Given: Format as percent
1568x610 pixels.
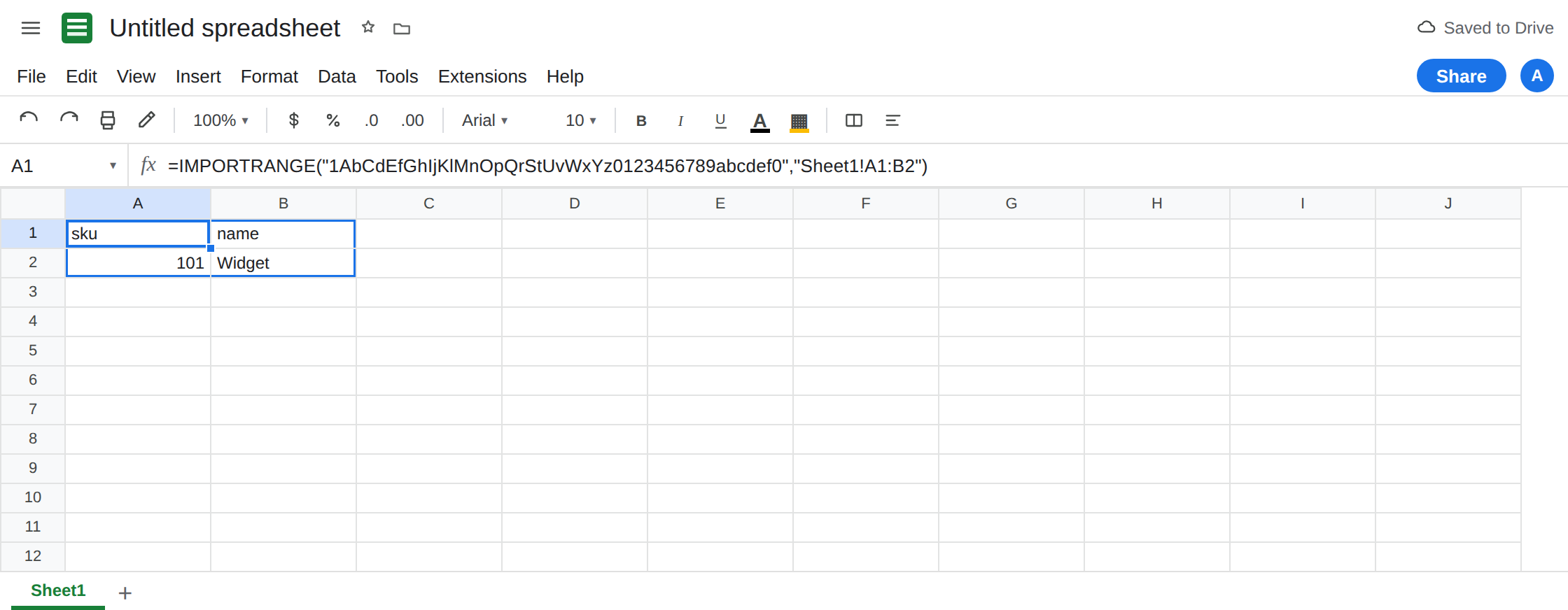Looking at the screenshot, I should [x=333, y=120].
